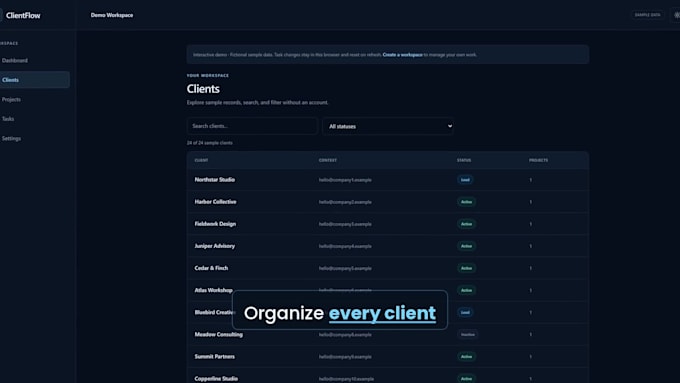Click Cedar & Finch's Active status badge
680x383 pixels.
pos(466,268)
